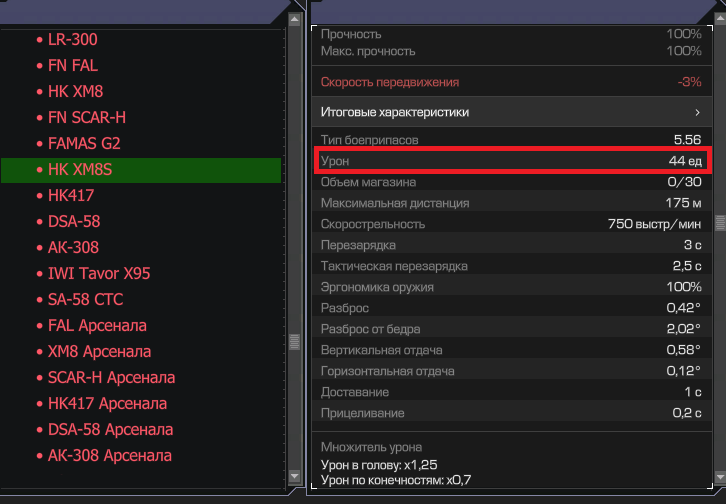Click the -3% movement speed value
The width and height of the screenshot is (726, 504).
click(689, 82)
